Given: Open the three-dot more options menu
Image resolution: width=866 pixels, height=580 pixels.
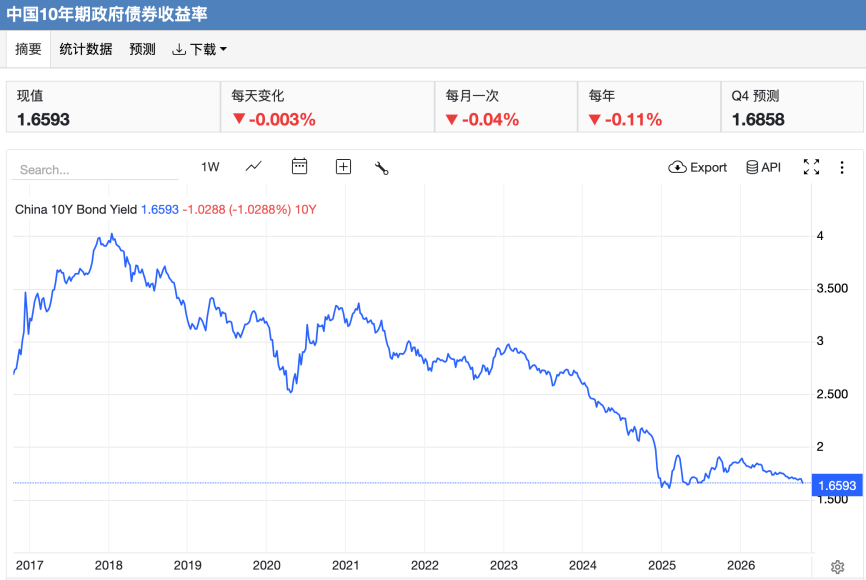Looking at the screenshot, I should click(842, 167).
